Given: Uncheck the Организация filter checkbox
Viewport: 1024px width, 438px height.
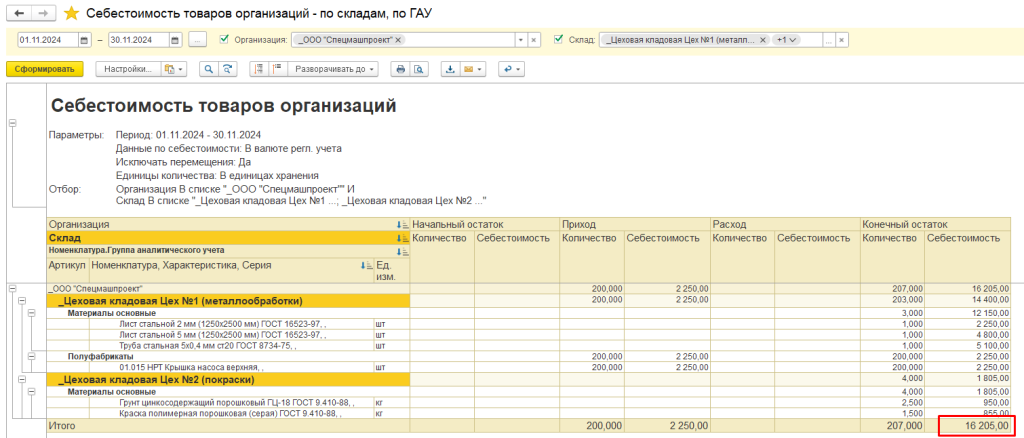Looking at the screenshot, I should coord(225,39).
